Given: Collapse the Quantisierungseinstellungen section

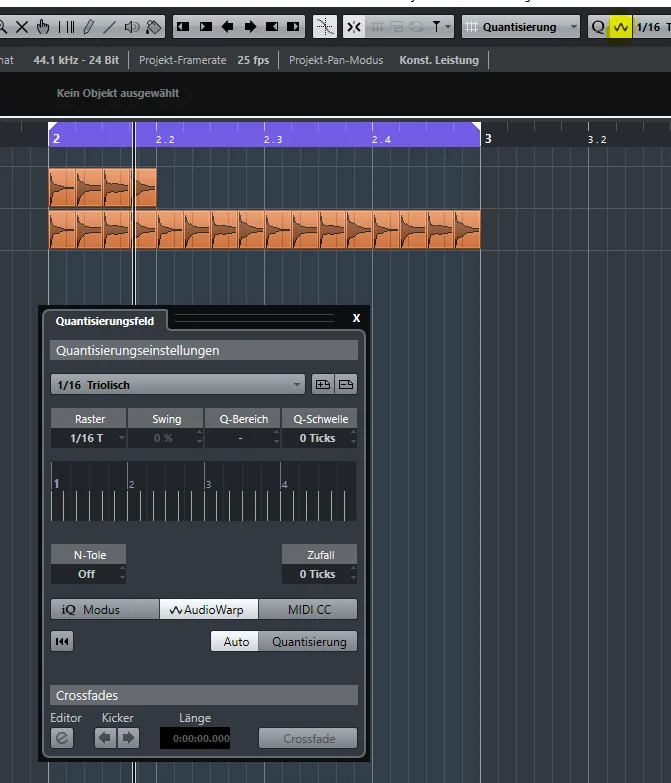Looking at the screenshot, I should 204,350.
